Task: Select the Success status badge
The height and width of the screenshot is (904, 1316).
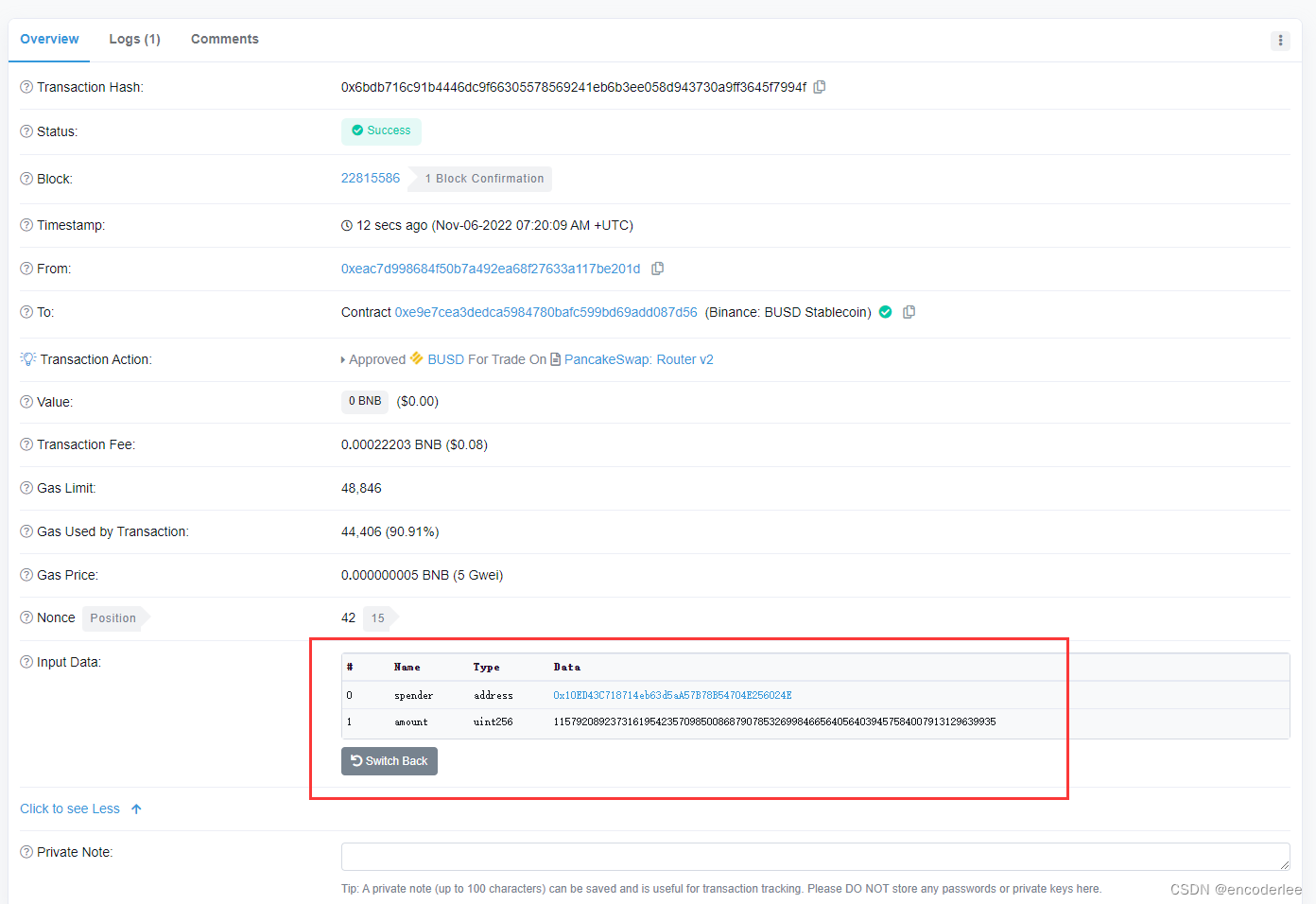Action: (381, 130)
